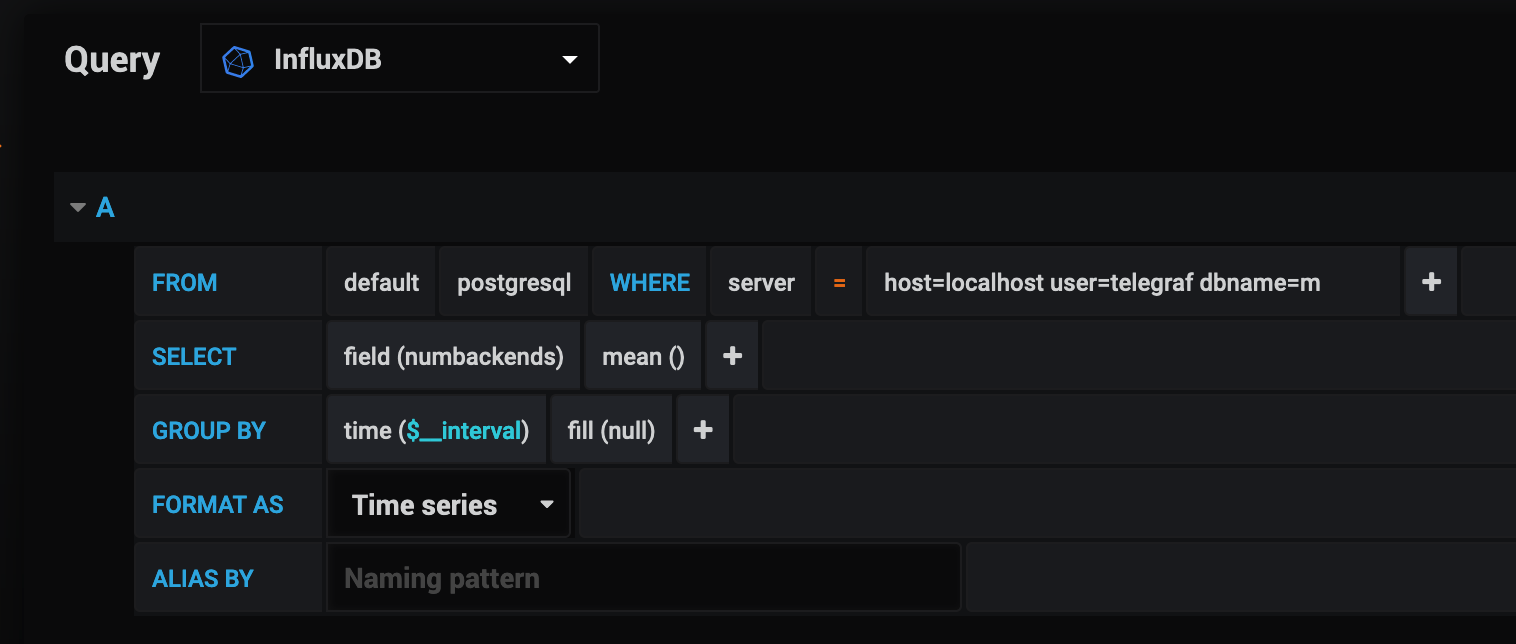Change the postgresql measurement segment
The height and width of the screenshot is (644, 1516).
click(514, 282)
